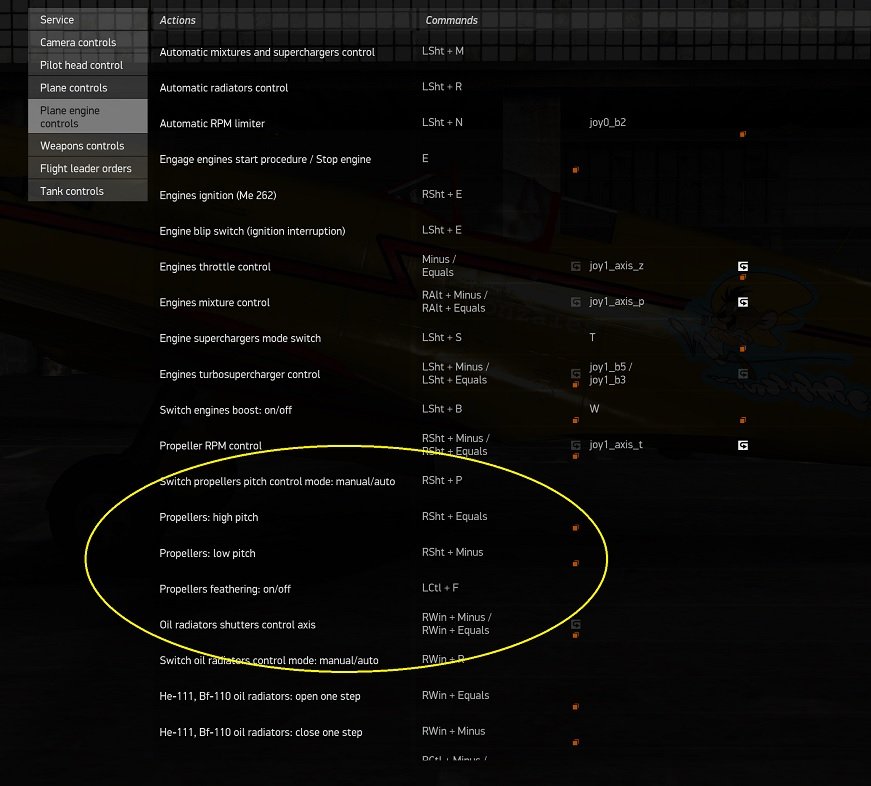
Task: Select Plane controls category
Action: pyautogui.click(x=88, y=88)
